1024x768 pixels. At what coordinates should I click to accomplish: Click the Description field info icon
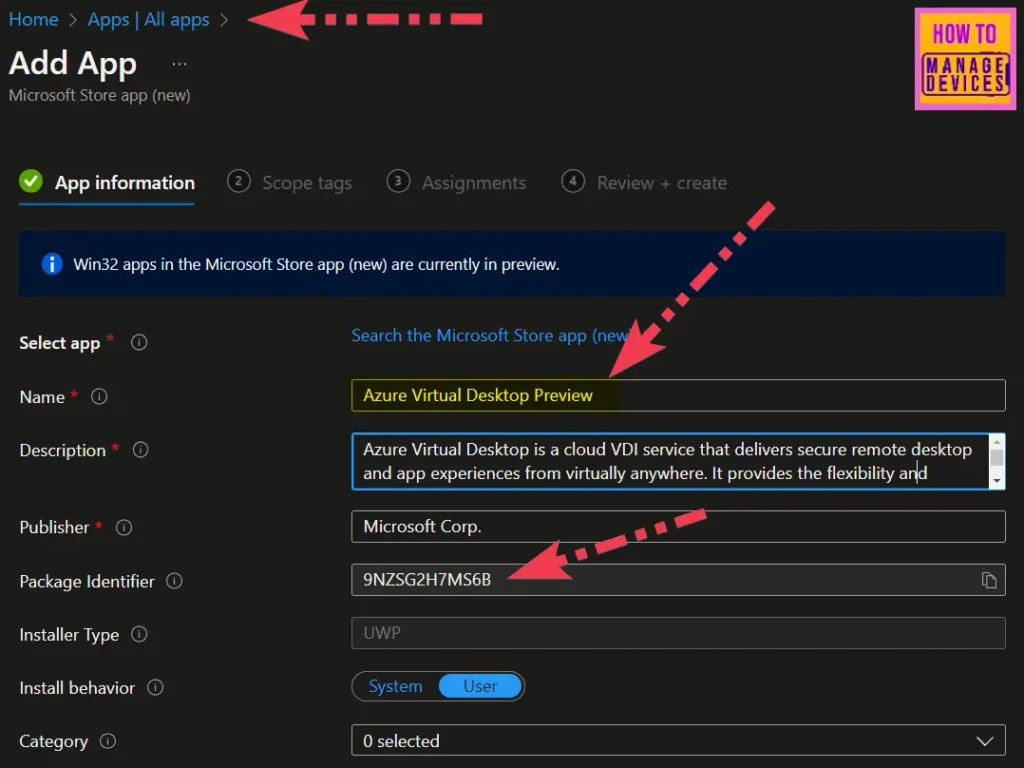pos(140,450)
